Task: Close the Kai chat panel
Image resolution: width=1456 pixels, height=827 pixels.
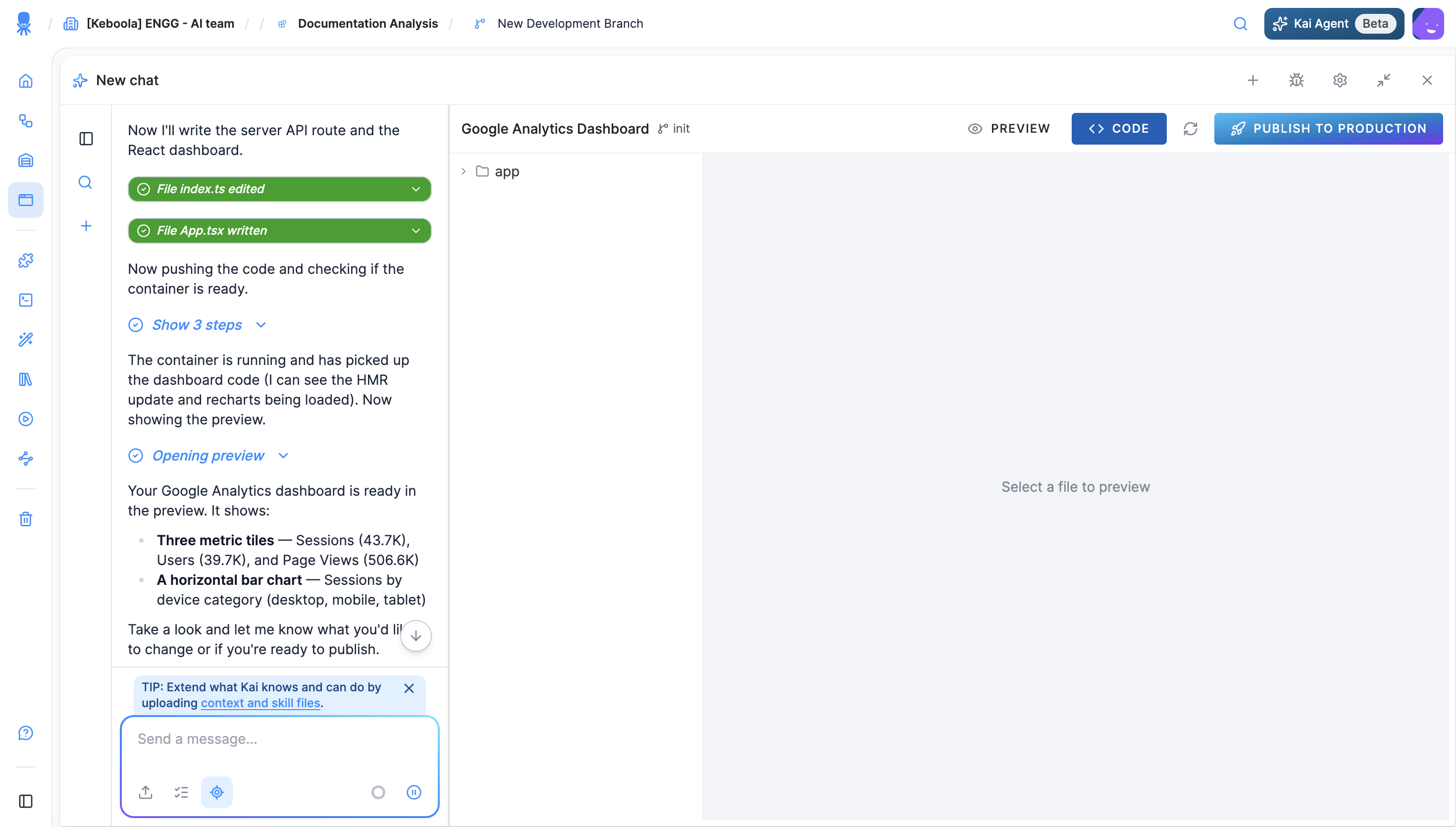Action: (x=1427, y=81)
